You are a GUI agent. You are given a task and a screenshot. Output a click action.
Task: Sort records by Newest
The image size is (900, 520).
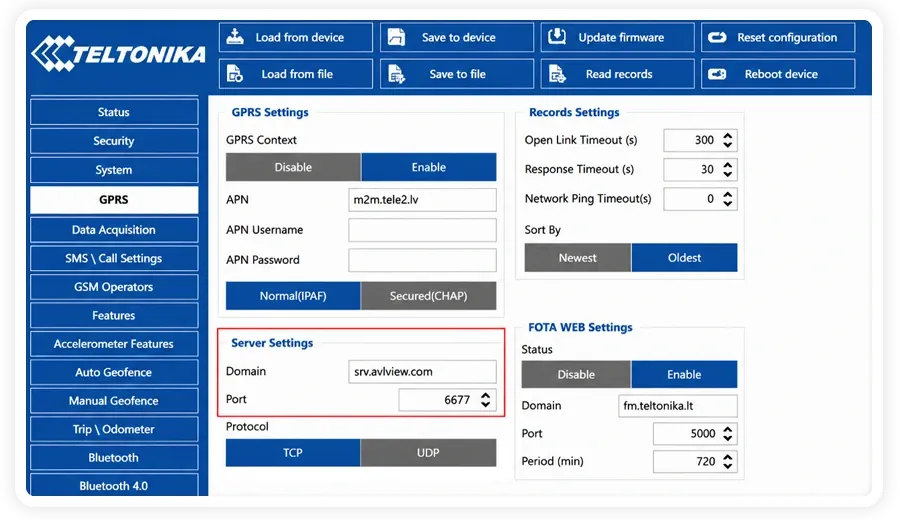coord(578,258)
